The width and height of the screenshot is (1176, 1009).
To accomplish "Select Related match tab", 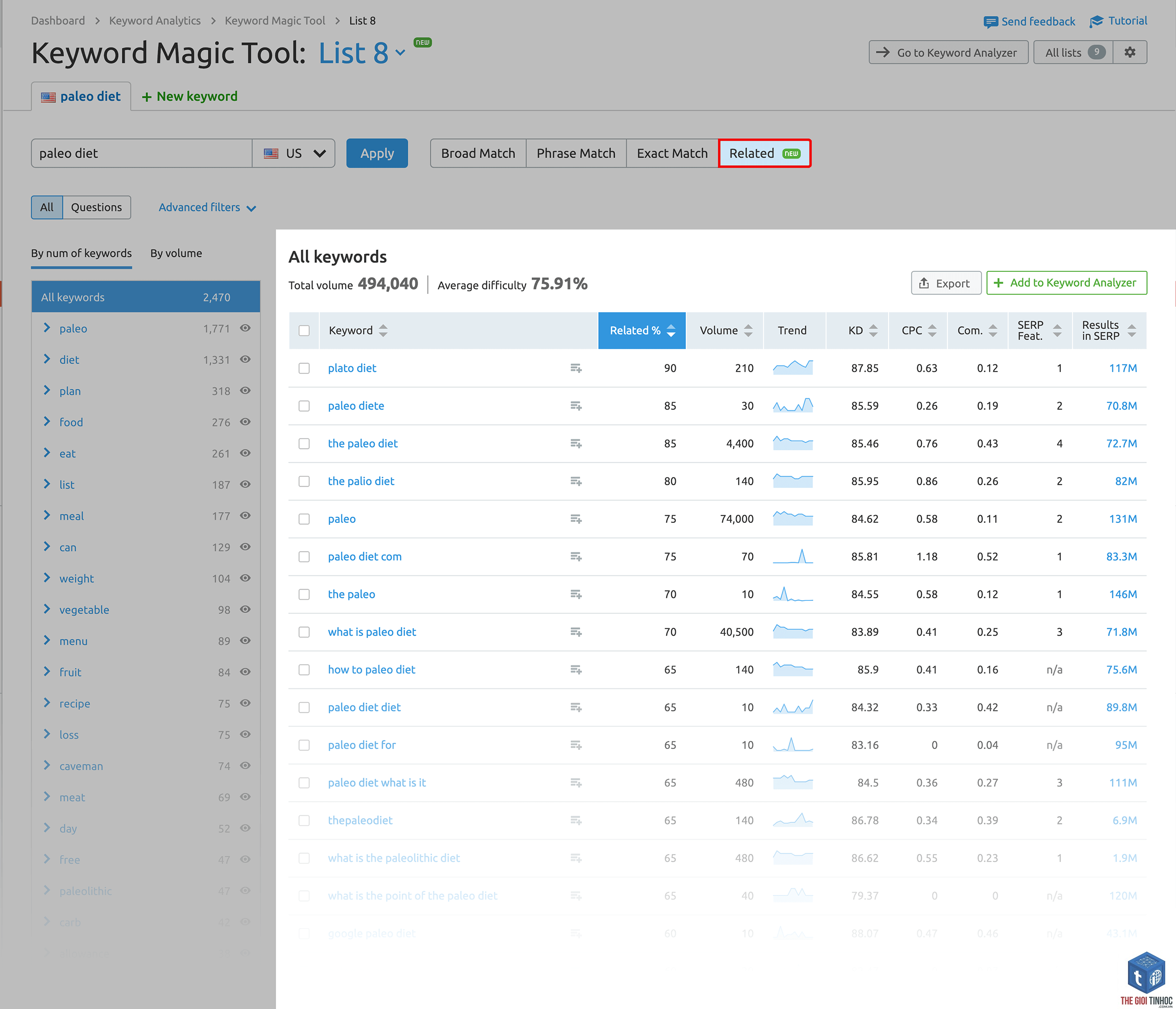I will click(764, 153).
